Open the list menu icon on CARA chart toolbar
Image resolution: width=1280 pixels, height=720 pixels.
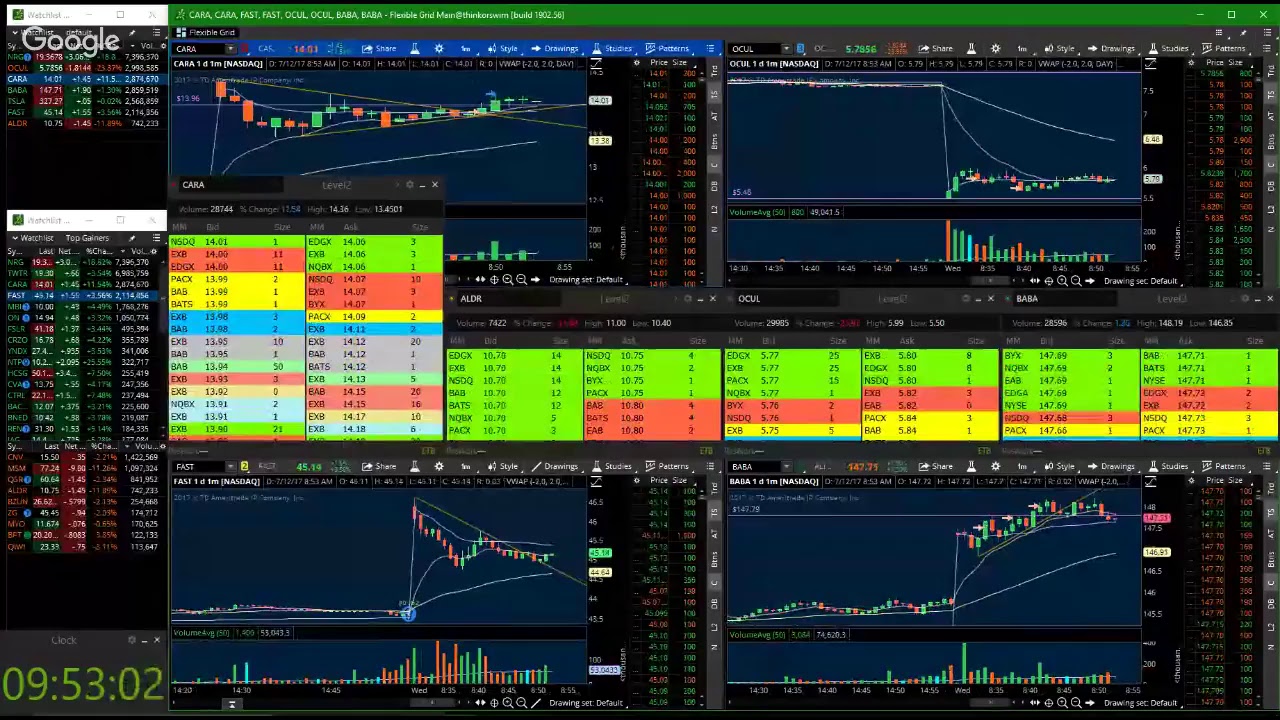coord(710,48)
